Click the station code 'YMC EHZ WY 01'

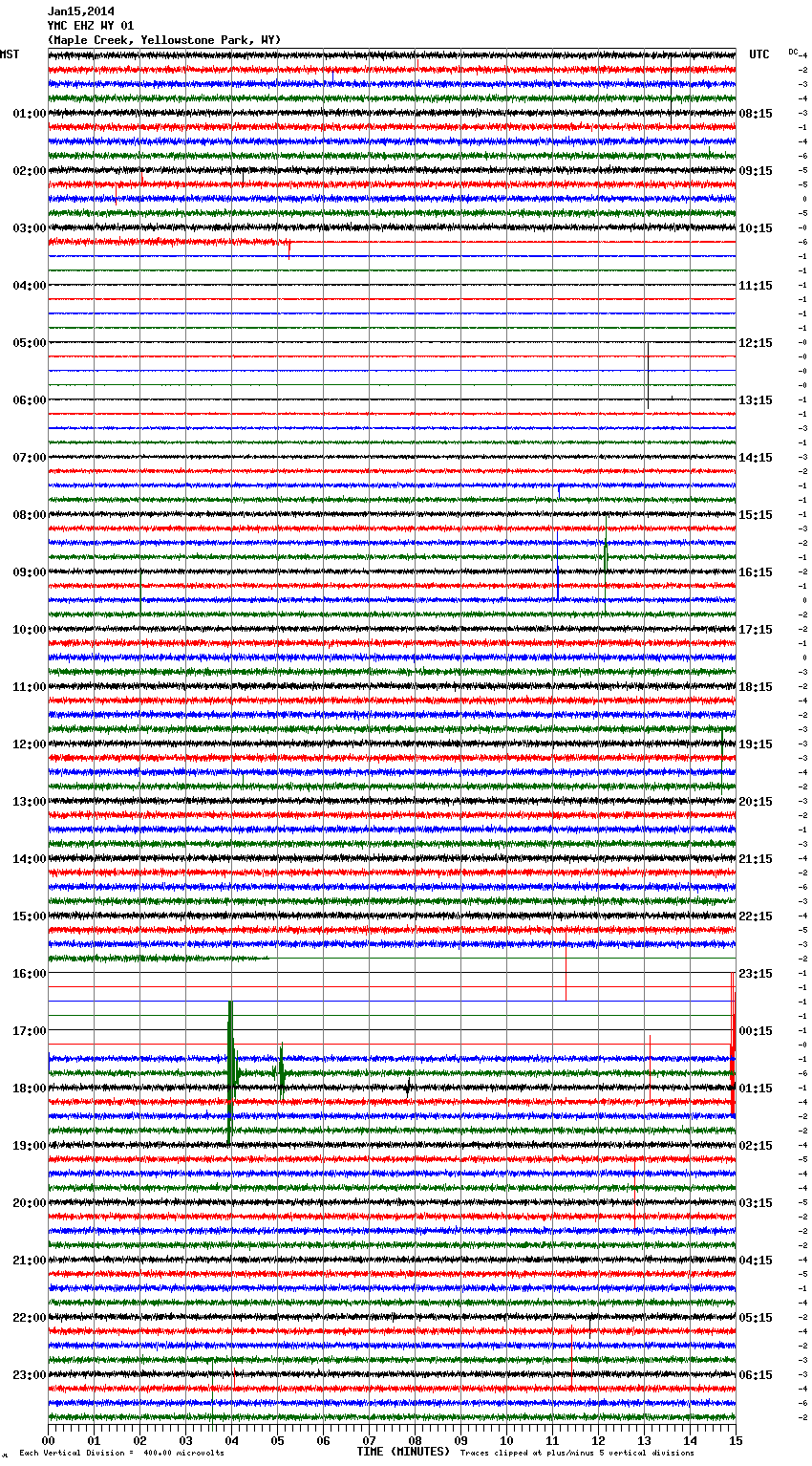pyautogui.click(x=91, y=26)
